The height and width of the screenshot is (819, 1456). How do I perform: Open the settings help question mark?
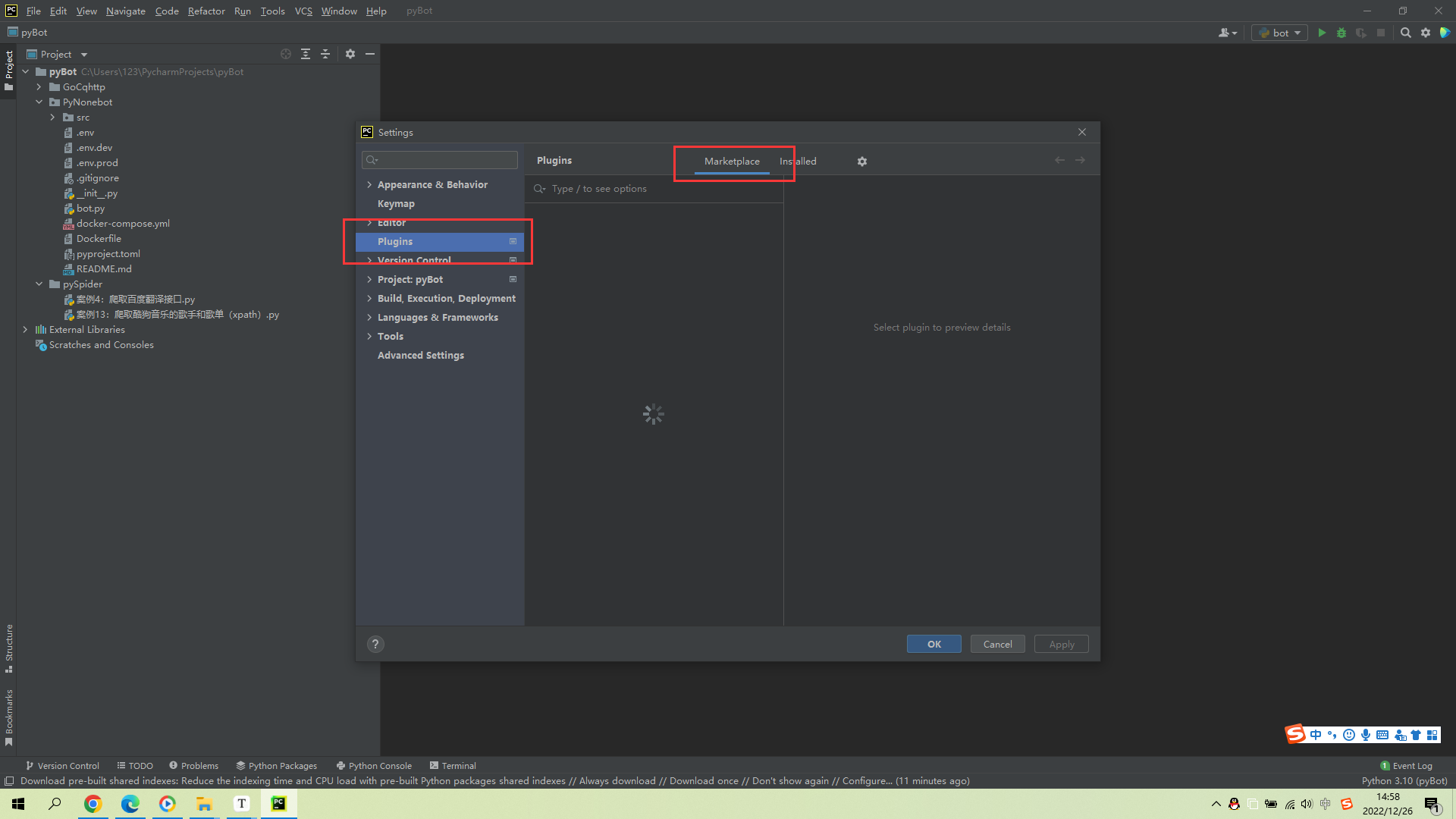coord(375,644)
